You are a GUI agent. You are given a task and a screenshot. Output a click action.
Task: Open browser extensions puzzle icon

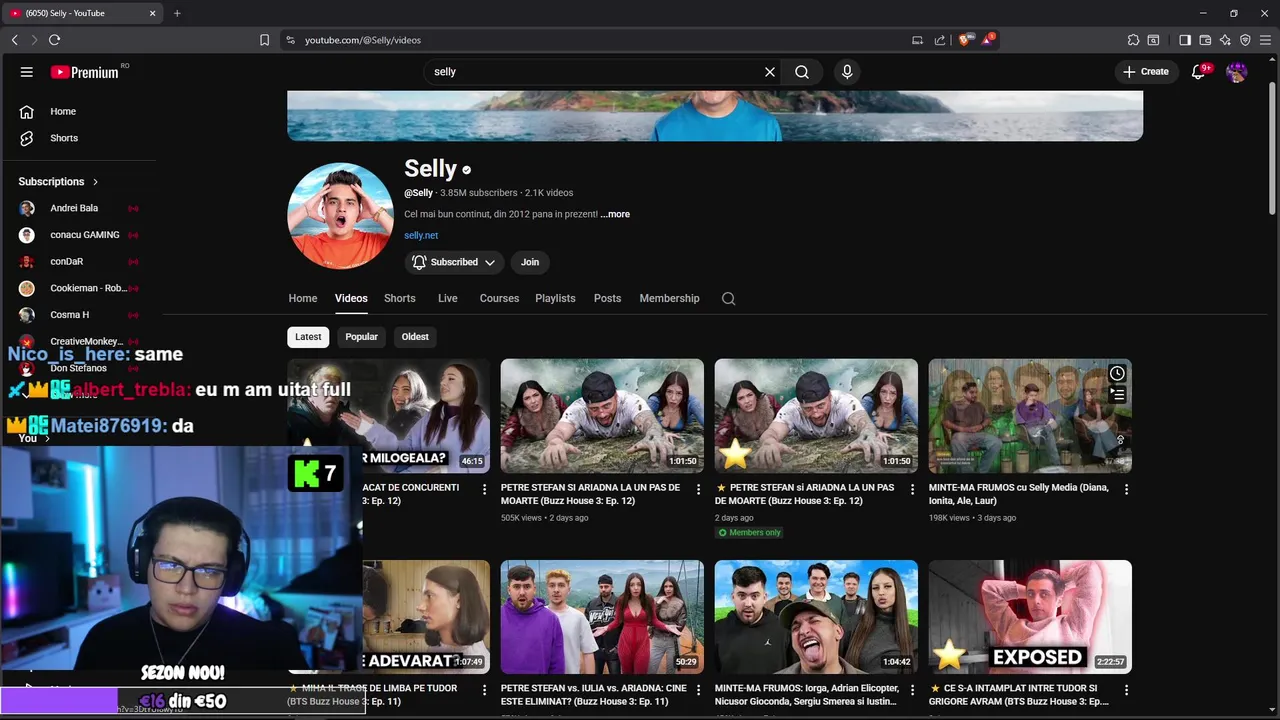pyautogui.click(x=1133, y=40)
